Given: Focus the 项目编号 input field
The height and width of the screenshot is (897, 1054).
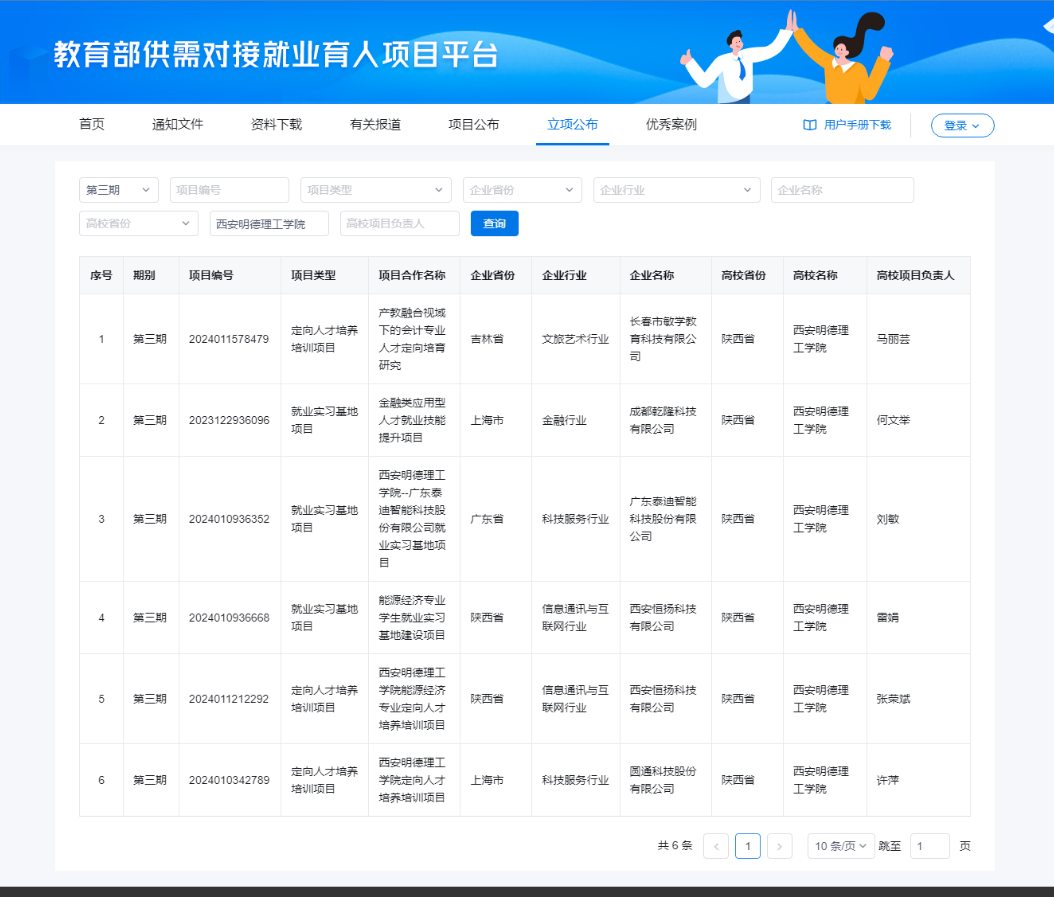Looking at the screenshot, I should [229, 190].
